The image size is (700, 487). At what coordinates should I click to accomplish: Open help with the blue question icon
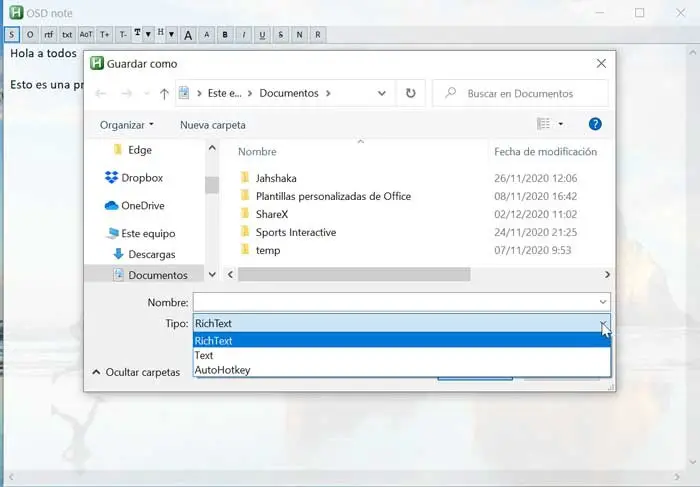pos(595,124)
